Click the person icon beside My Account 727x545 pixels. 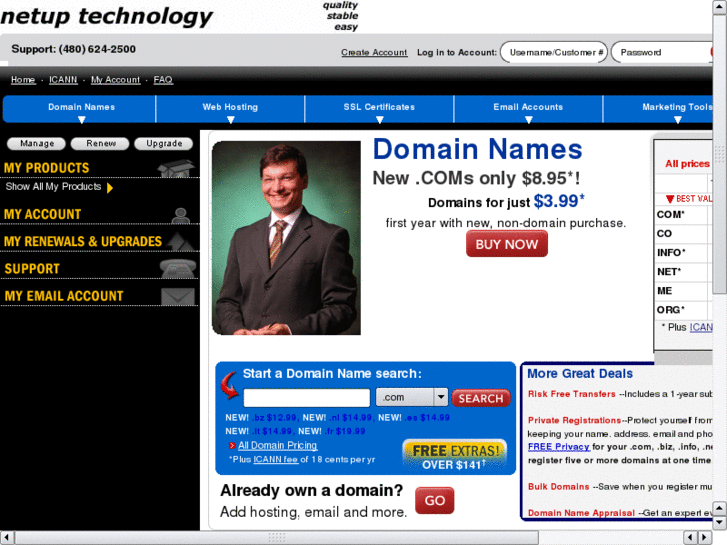coord(180,216)
